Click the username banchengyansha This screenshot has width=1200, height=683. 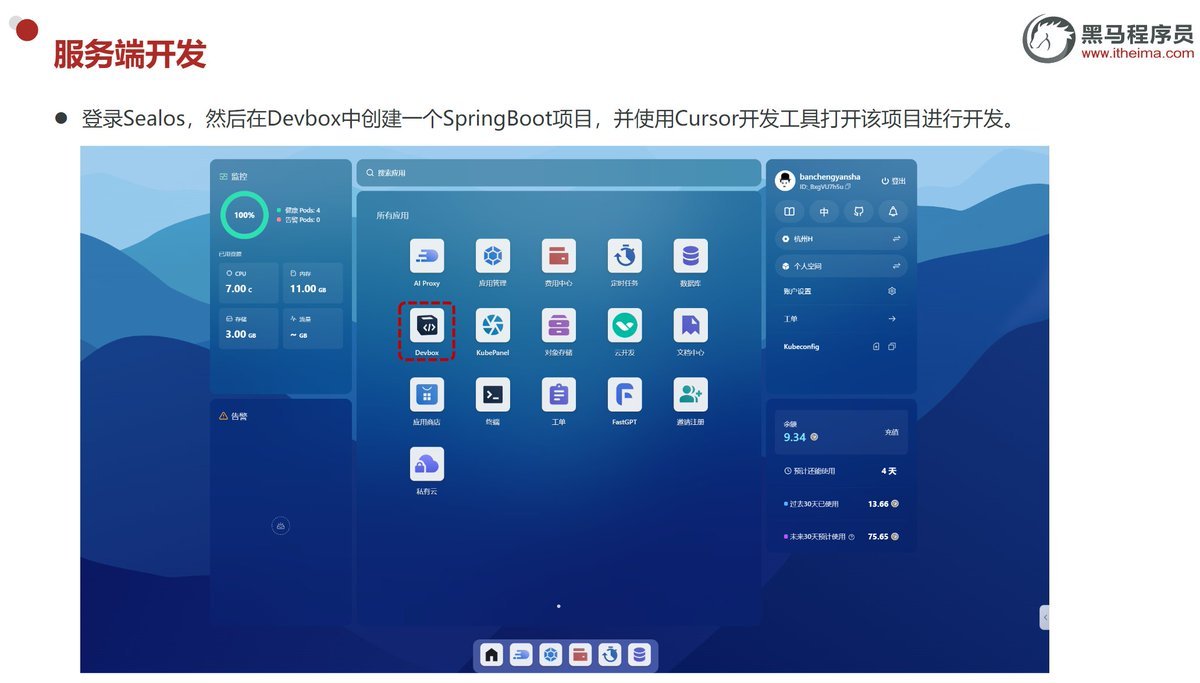(829, 177)
